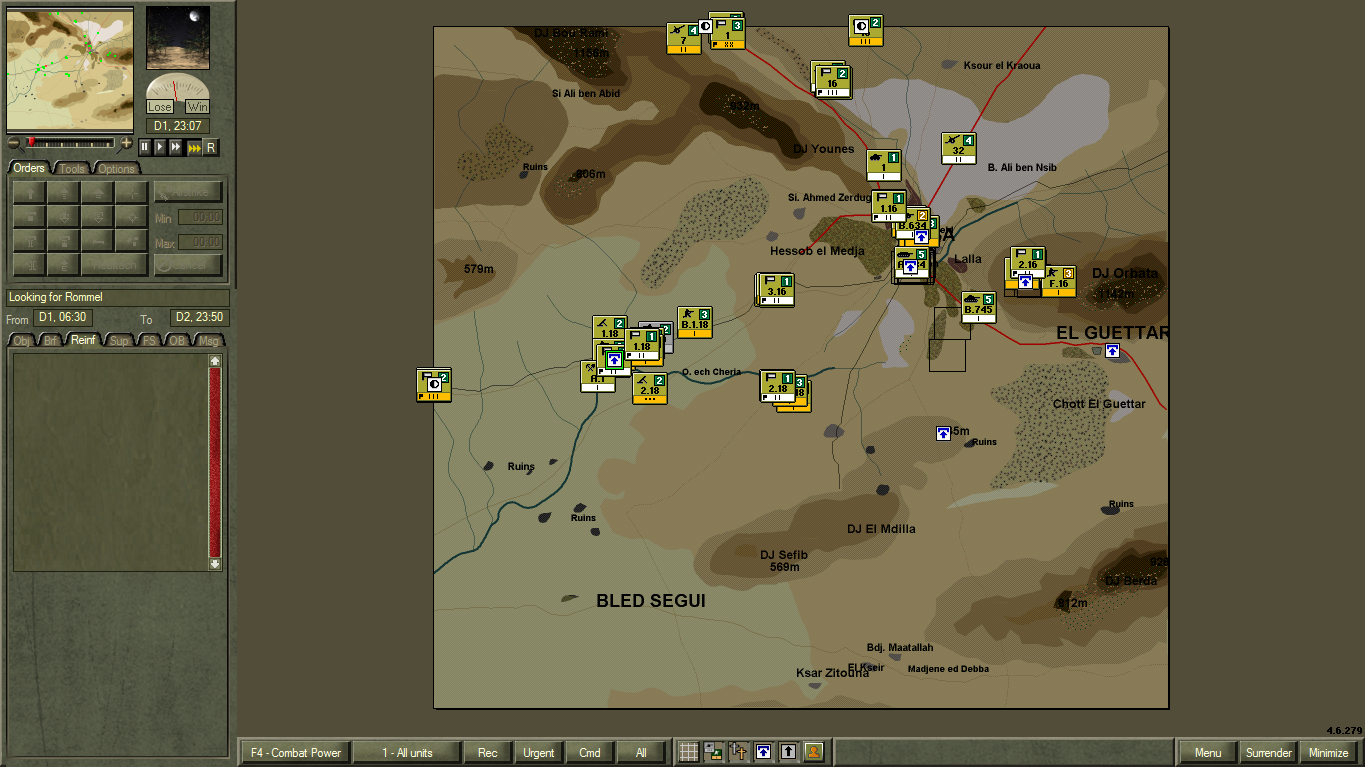Screen dimensions: 1369x769
Task: Toggle the All message filter
Action: point(641,752)
